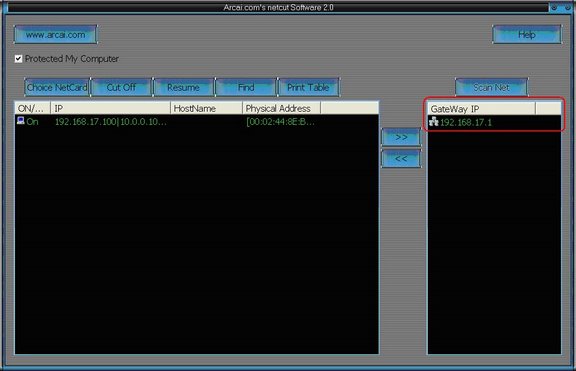Click the Print Table button
Screen dimensions: 576x371
click(308, 87)
